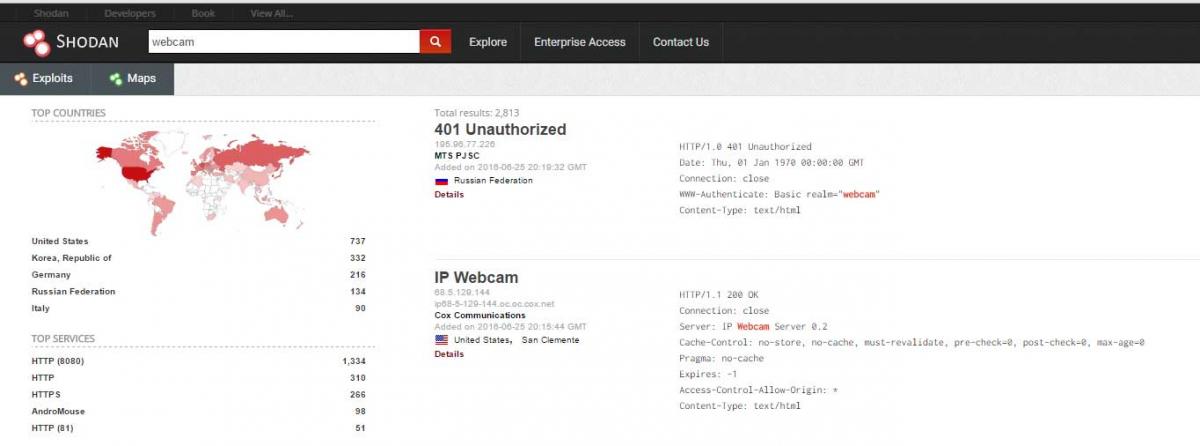The height and width of the screenshot is (446, 1200).
Task: Open the View All... top bar menu
Action: [x=272, y=14]
